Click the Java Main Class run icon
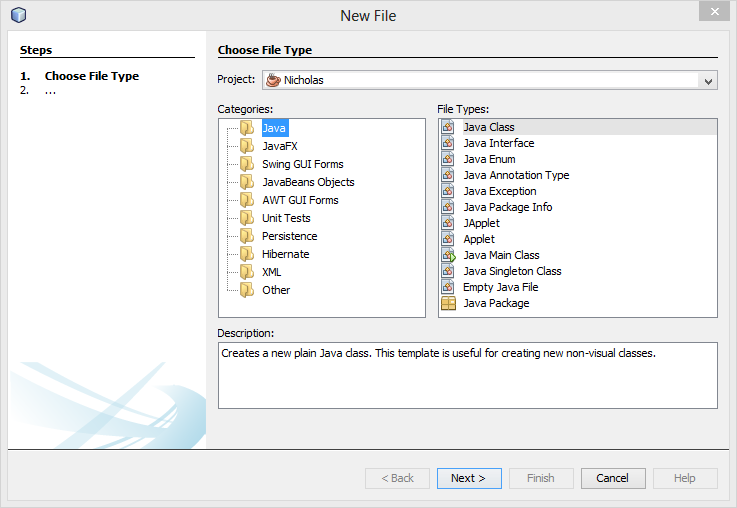Screen dimensions: 737x508 pyautogui.click(x=449, y=255)
